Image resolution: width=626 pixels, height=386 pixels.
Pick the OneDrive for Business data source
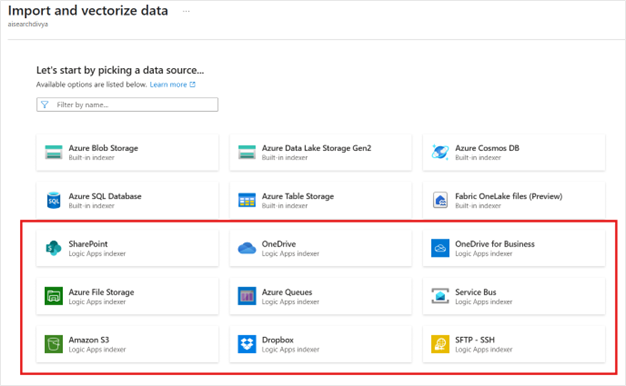pos(514,248)
